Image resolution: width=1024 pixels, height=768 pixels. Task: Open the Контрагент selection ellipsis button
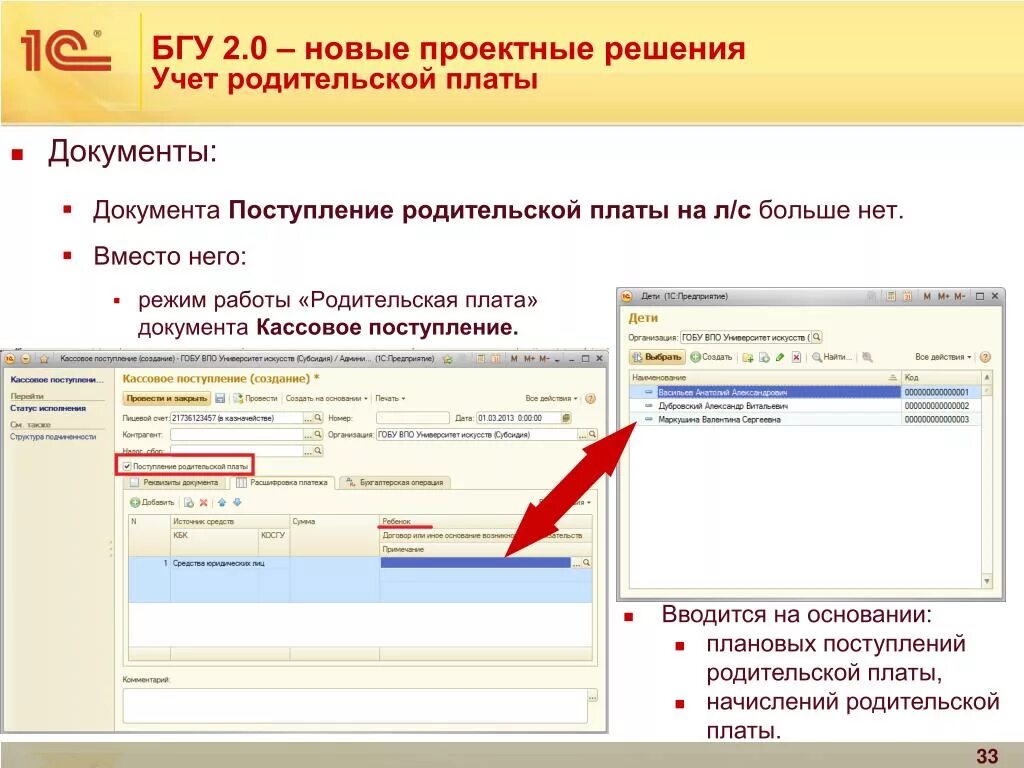(308, 434)
